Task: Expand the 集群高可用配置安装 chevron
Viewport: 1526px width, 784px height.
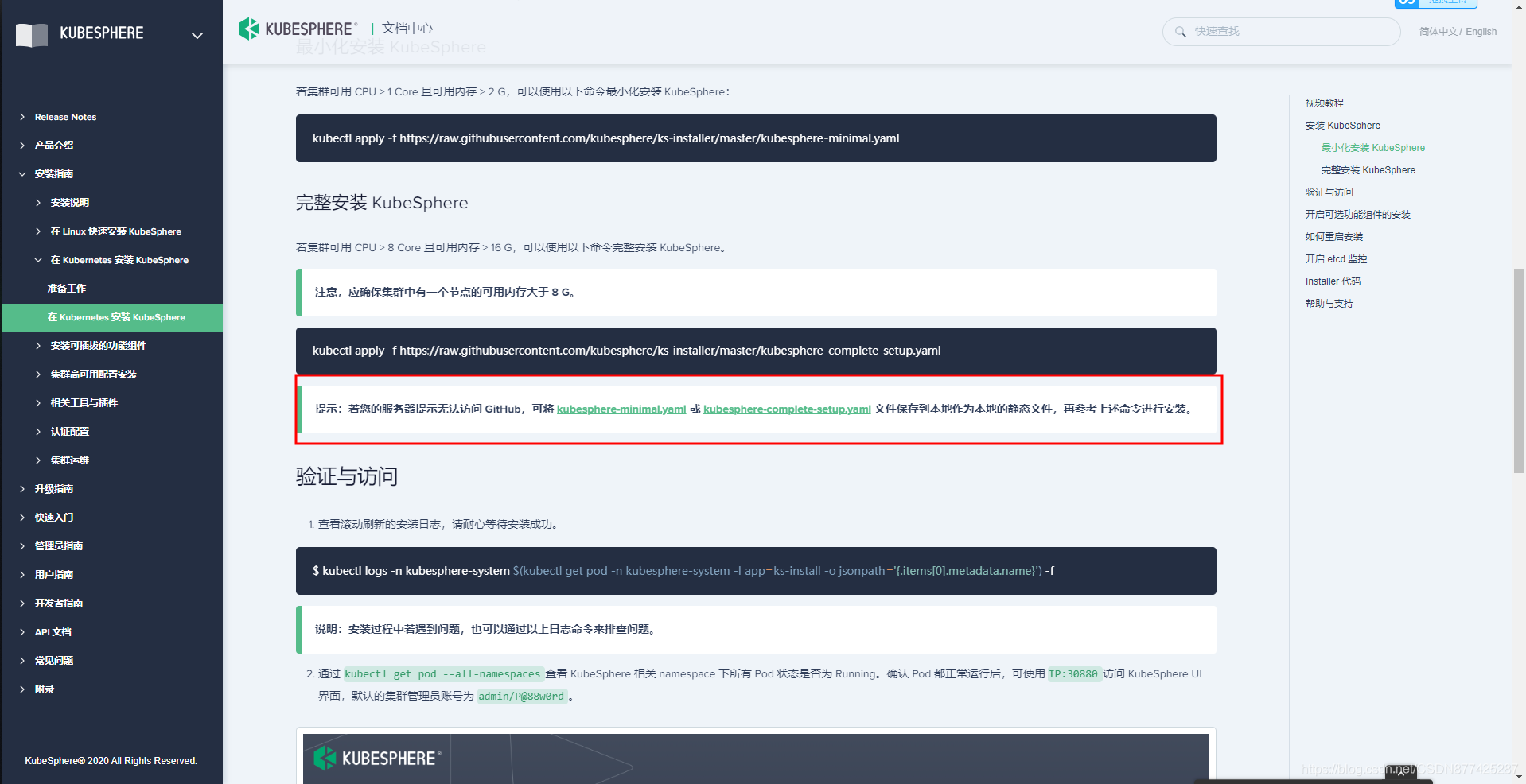Action: [x=38, y=375]
